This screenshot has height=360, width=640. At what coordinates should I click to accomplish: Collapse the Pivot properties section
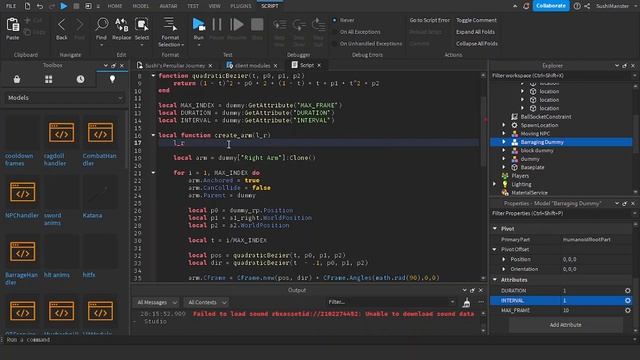click(x=495, y=229)
